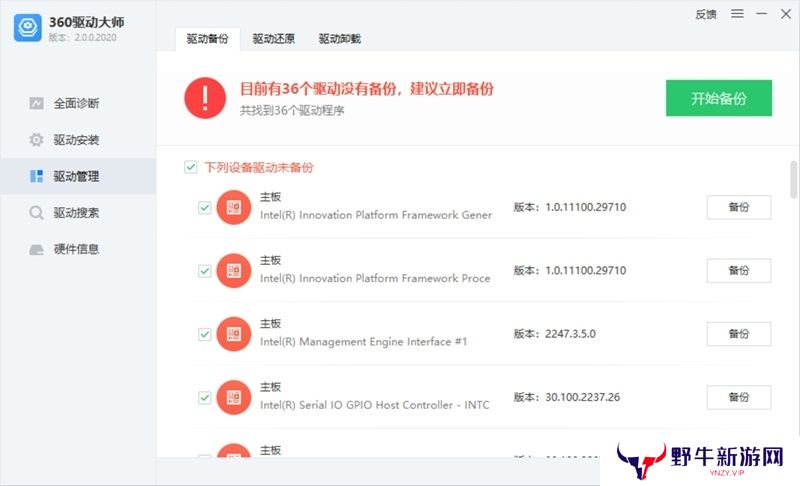The image size is (800, 486).
Task: Click the red exclamation warning icon
Action: pos(205,98)
